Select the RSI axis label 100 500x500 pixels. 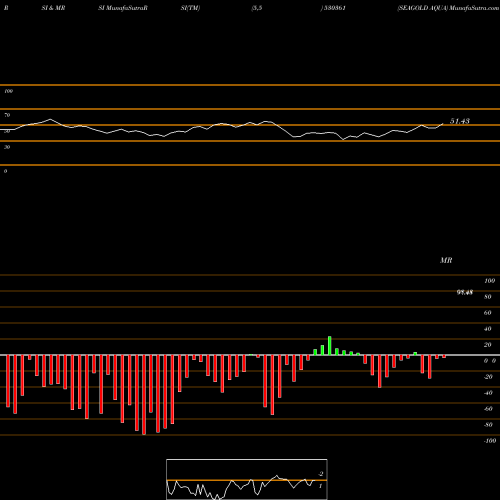(x=9, y=91)
